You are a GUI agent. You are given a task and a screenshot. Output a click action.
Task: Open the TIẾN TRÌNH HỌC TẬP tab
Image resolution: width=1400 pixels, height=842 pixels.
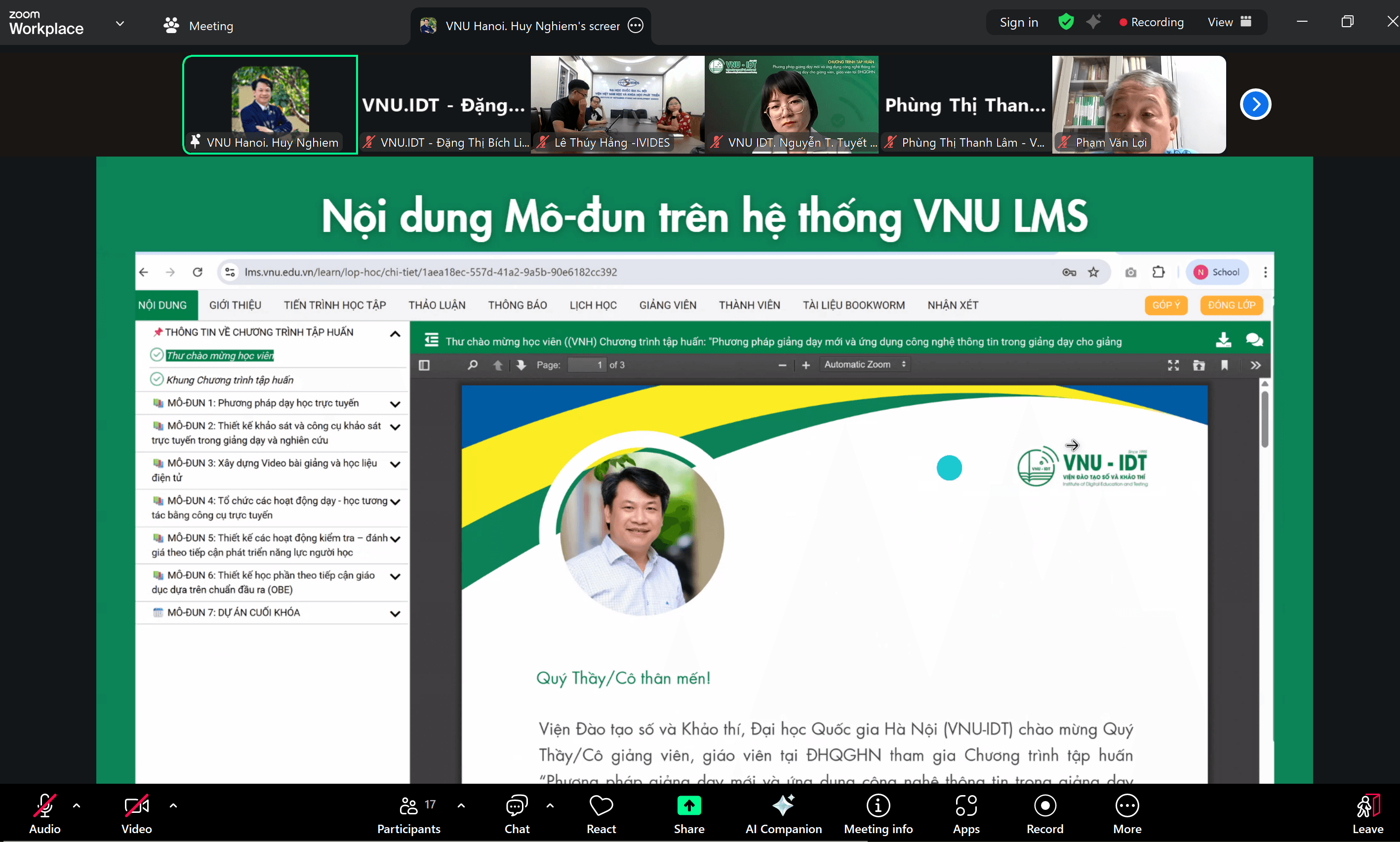(x=335, y=305)
